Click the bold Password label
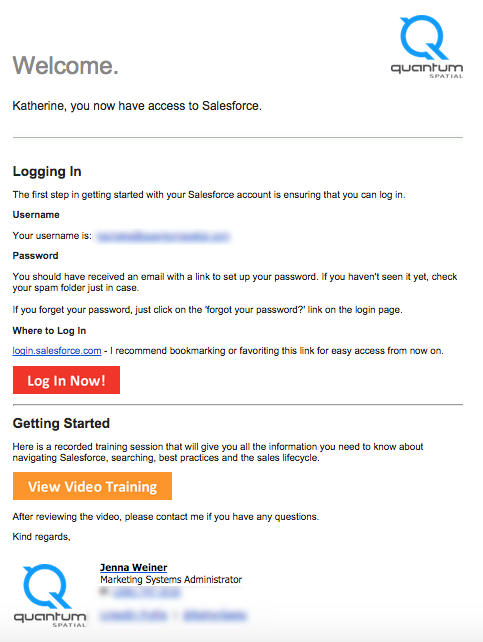The height and width of the screenshot is (642, 483). tap(36, 256)
